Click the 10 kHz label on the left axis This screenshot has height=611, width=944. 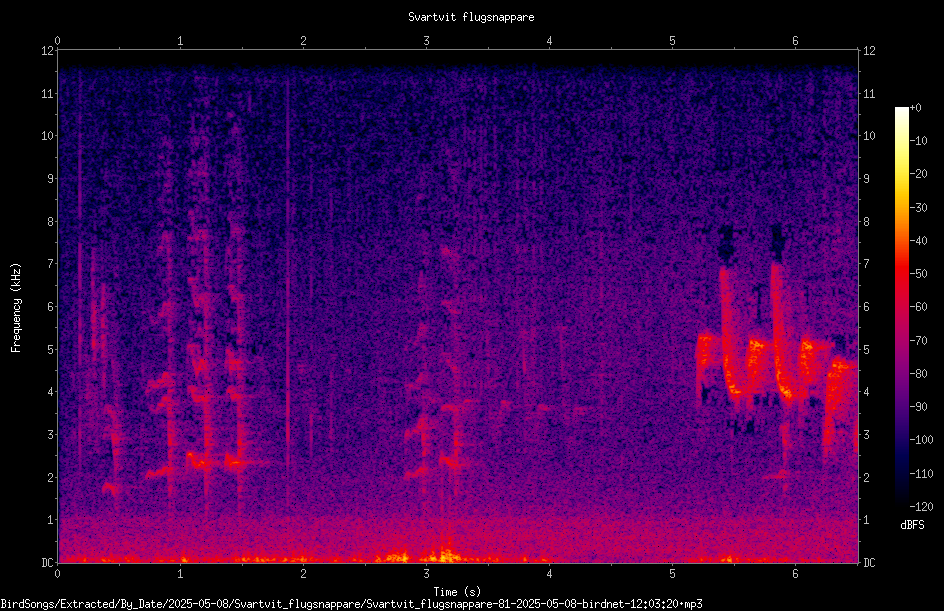coord(48,136)
